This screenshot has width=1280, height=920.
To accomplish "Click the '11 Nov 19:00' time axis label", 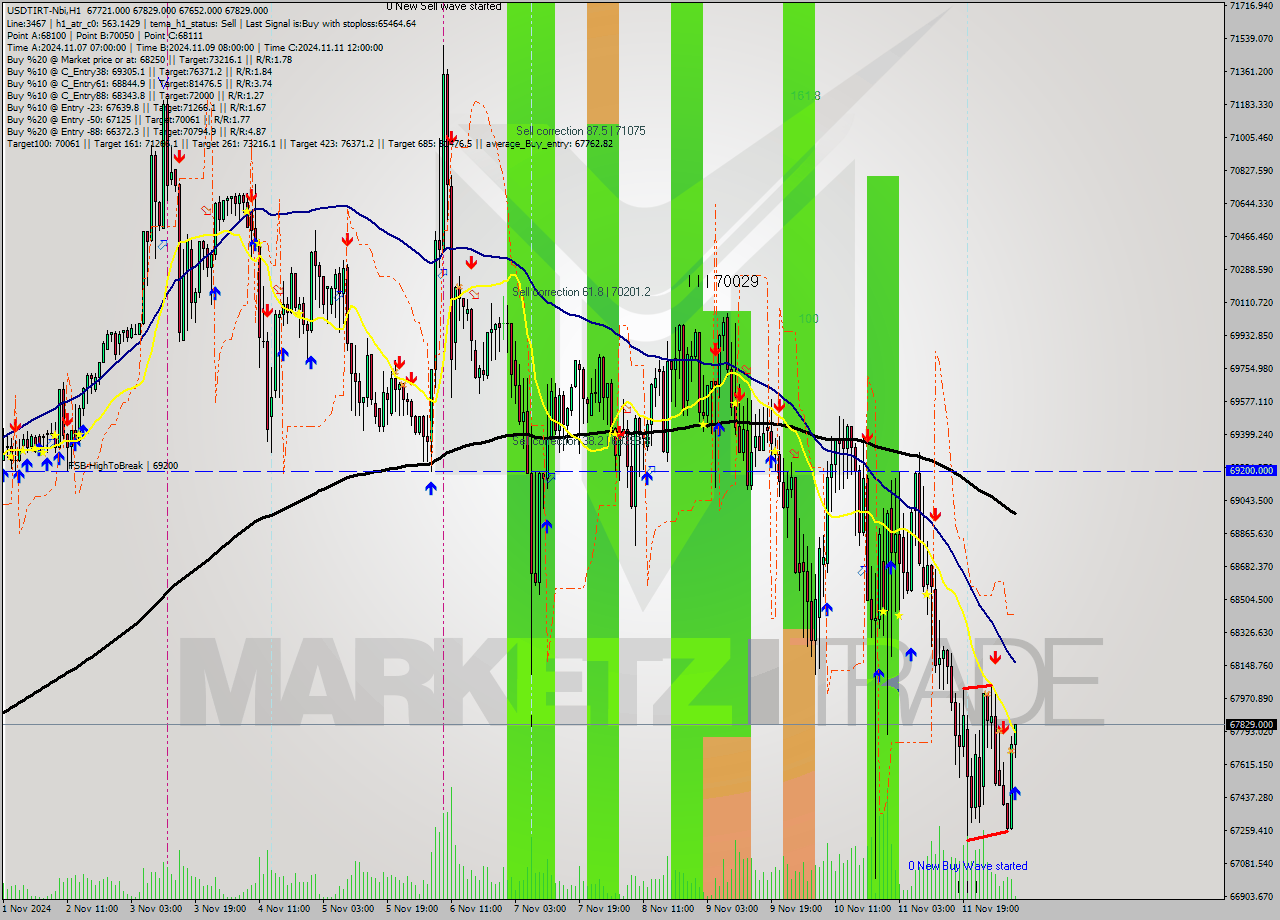I will click(x=990, y=909).
